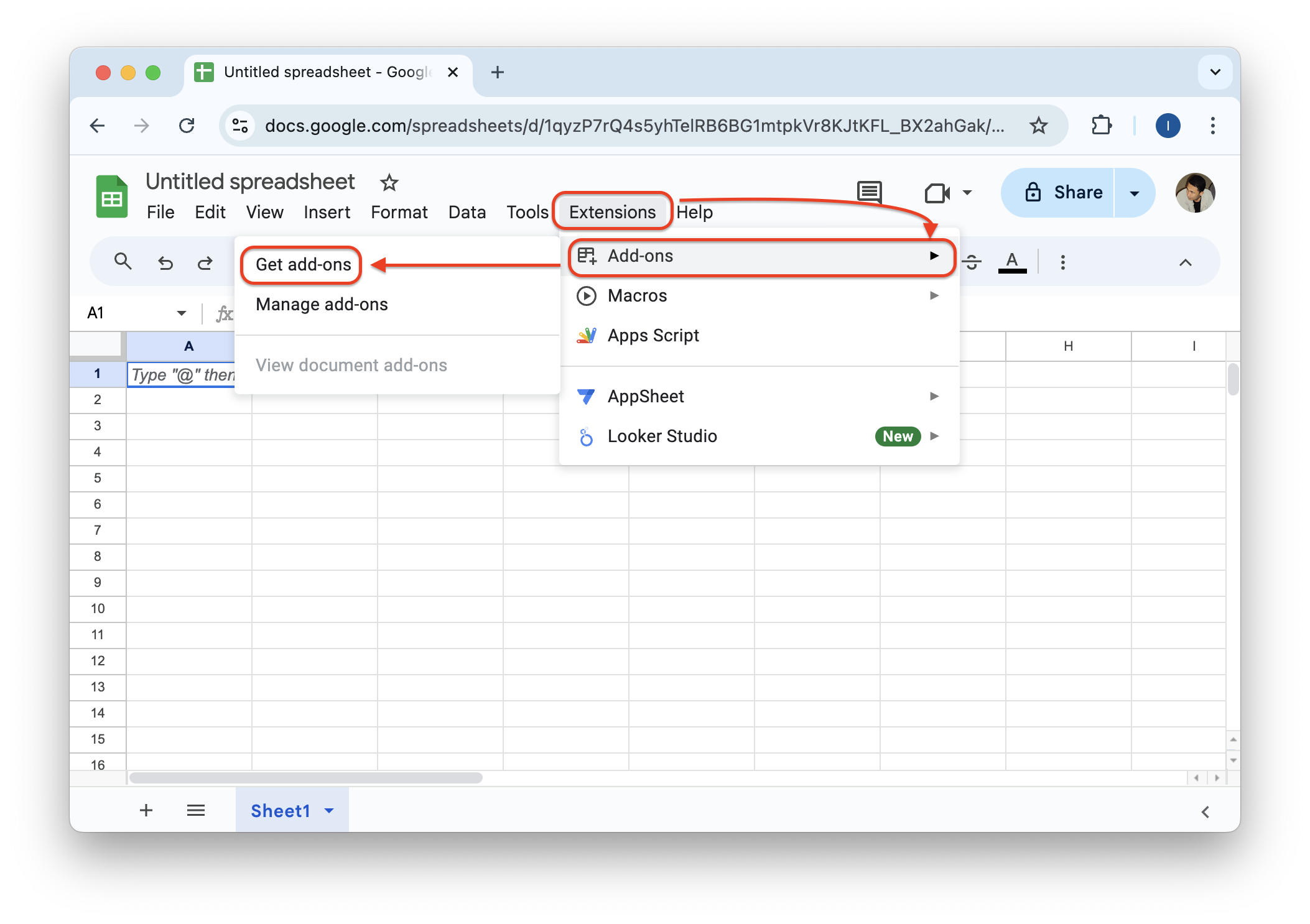
Task: Select Get add-ons from submenu
Action: 303,265
